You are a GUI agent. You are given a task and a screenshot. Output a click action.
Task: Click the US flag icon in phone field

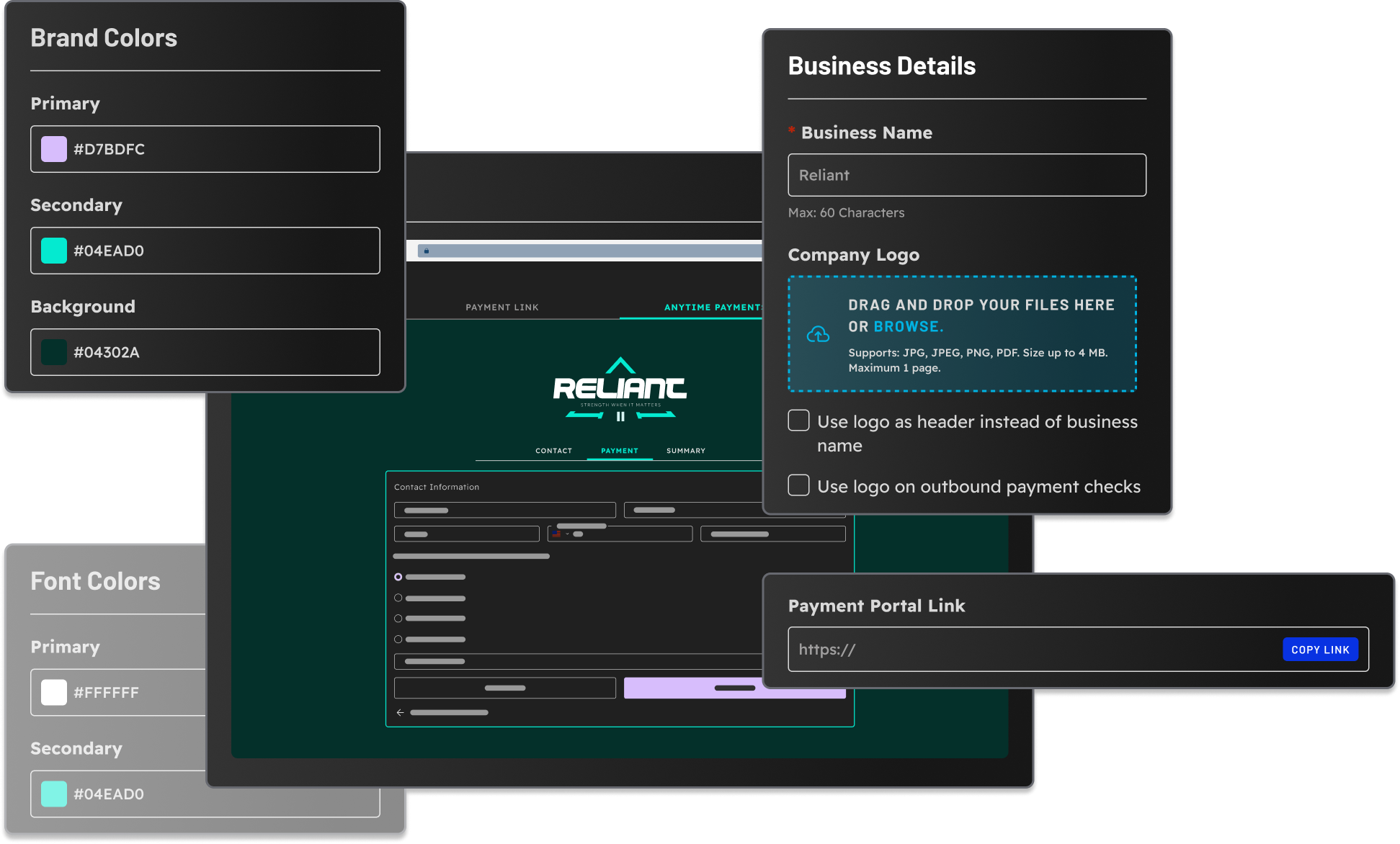pos(557,534)
